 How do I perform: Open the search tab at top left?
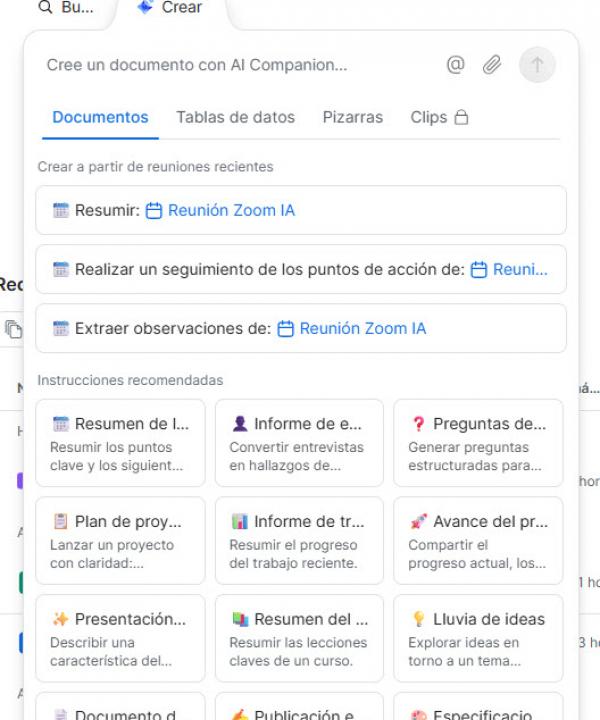[x=66, y=8]
